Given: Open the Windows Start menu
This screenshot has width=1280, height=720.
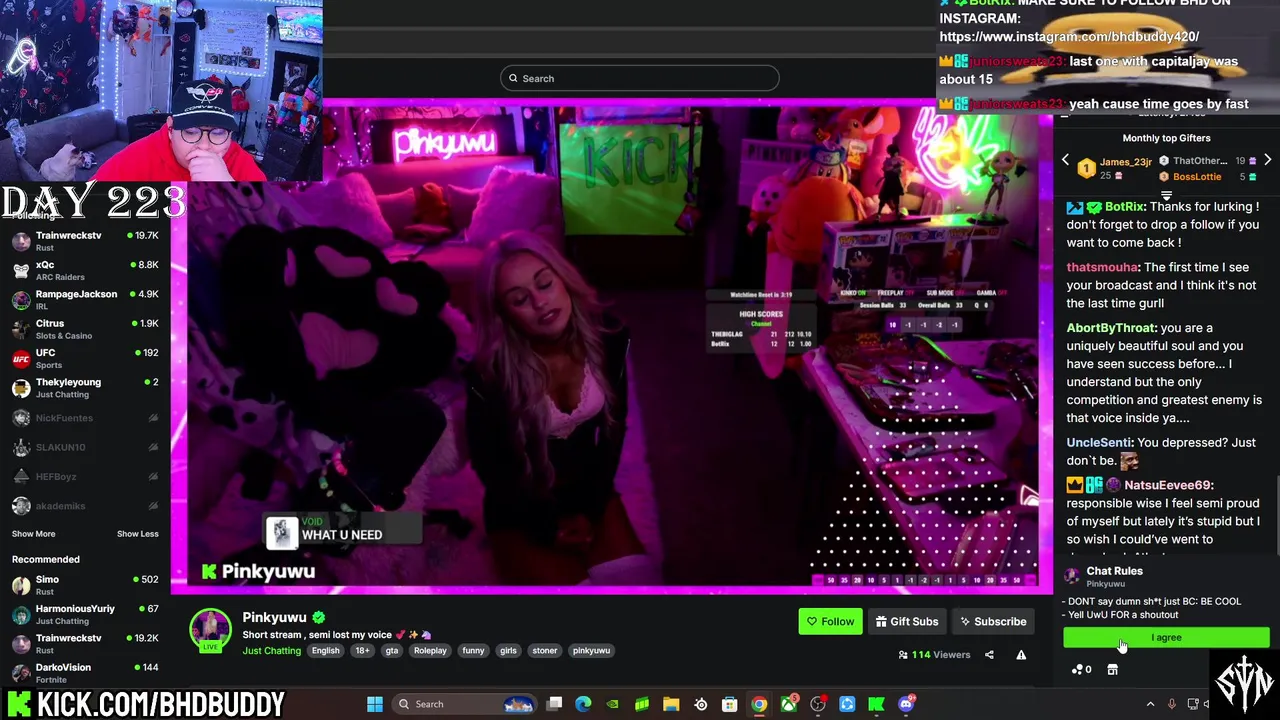Looking at the screenshot, I should (375, 704).
